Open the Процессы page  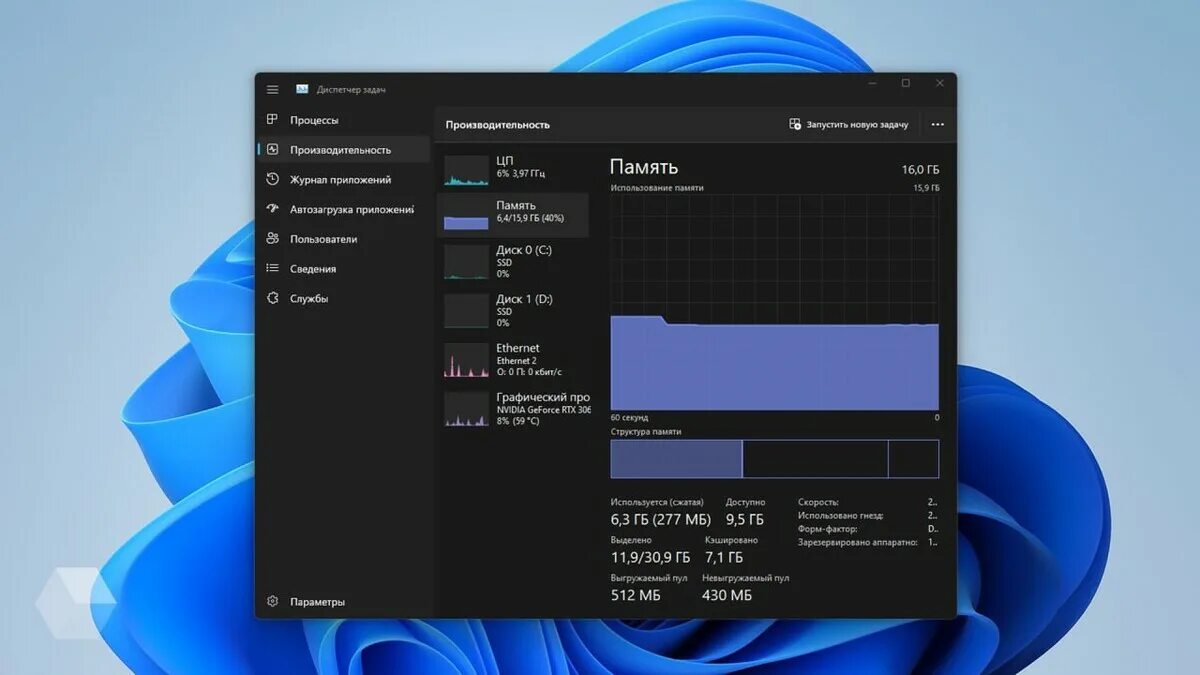pos(343,120)
